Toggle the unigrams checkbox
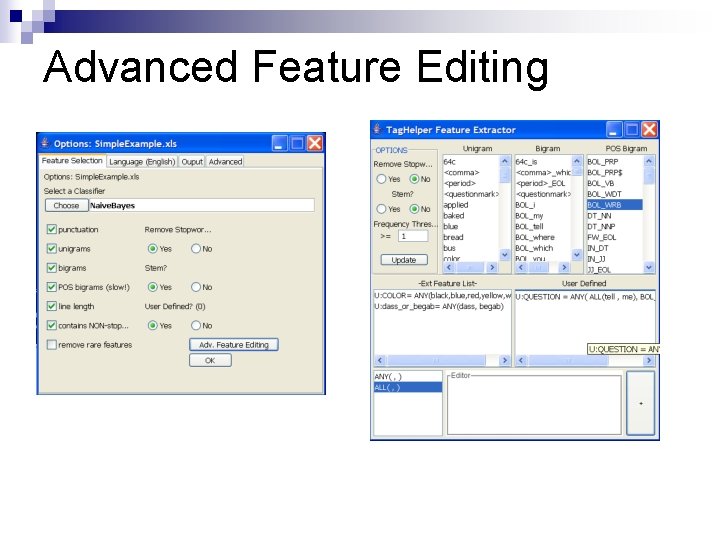The width and height of the screenshot is (720, 540). pyautogui.click(x=51, y=248)
